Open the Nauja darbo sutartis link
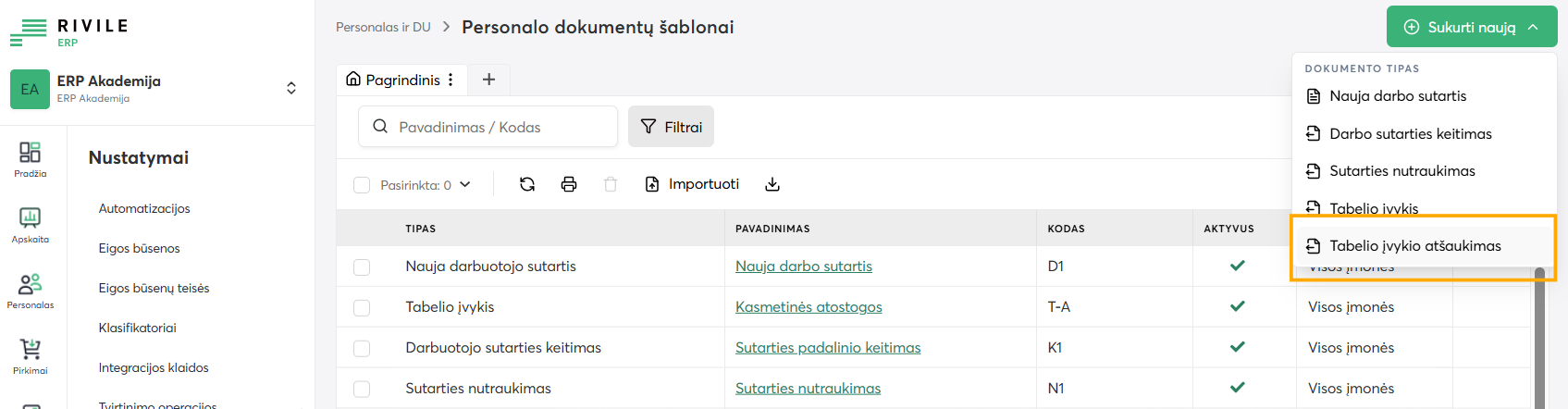1568x409 pixels. point(804,266)
